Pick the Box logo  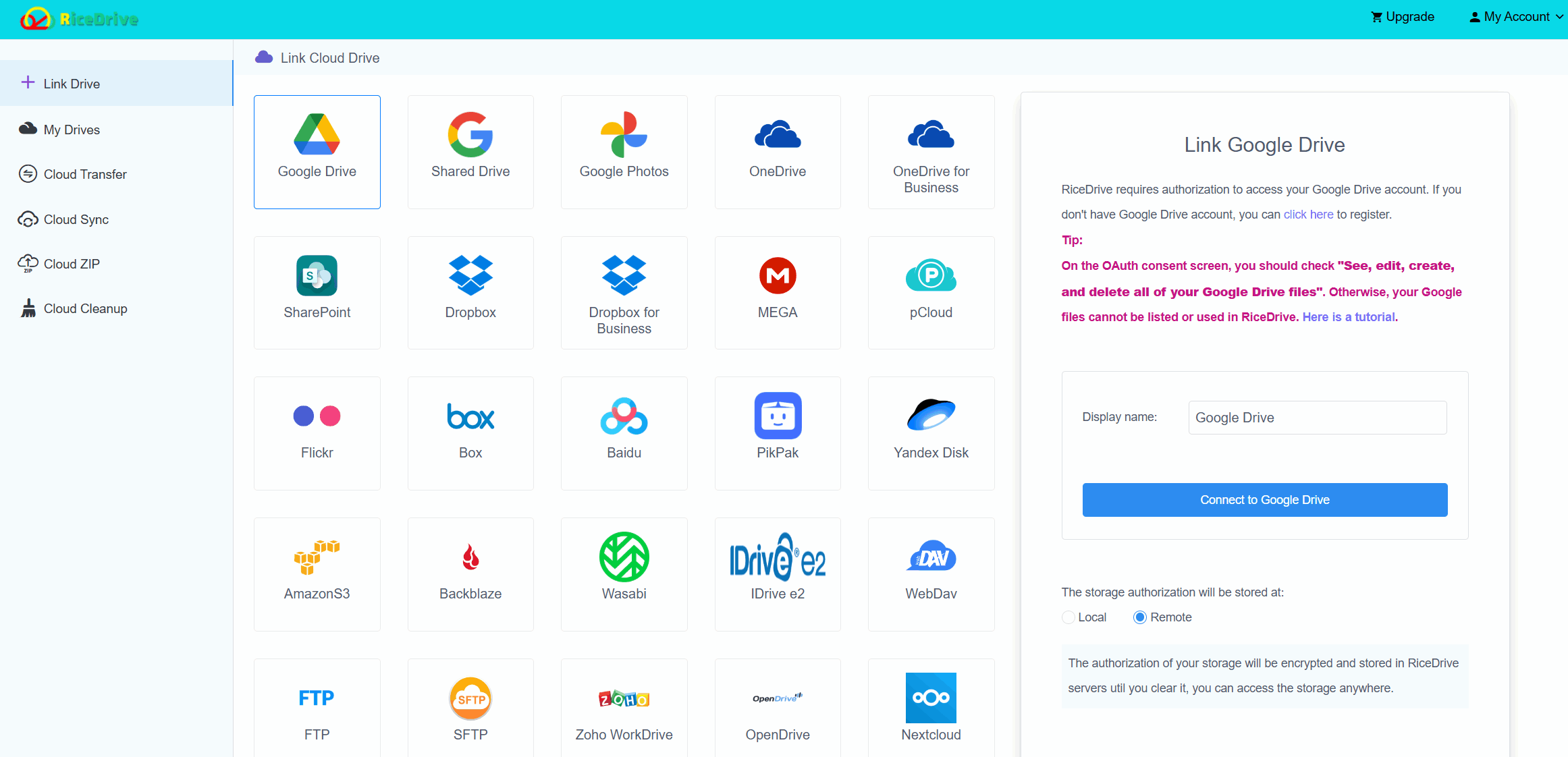(470, 416)
